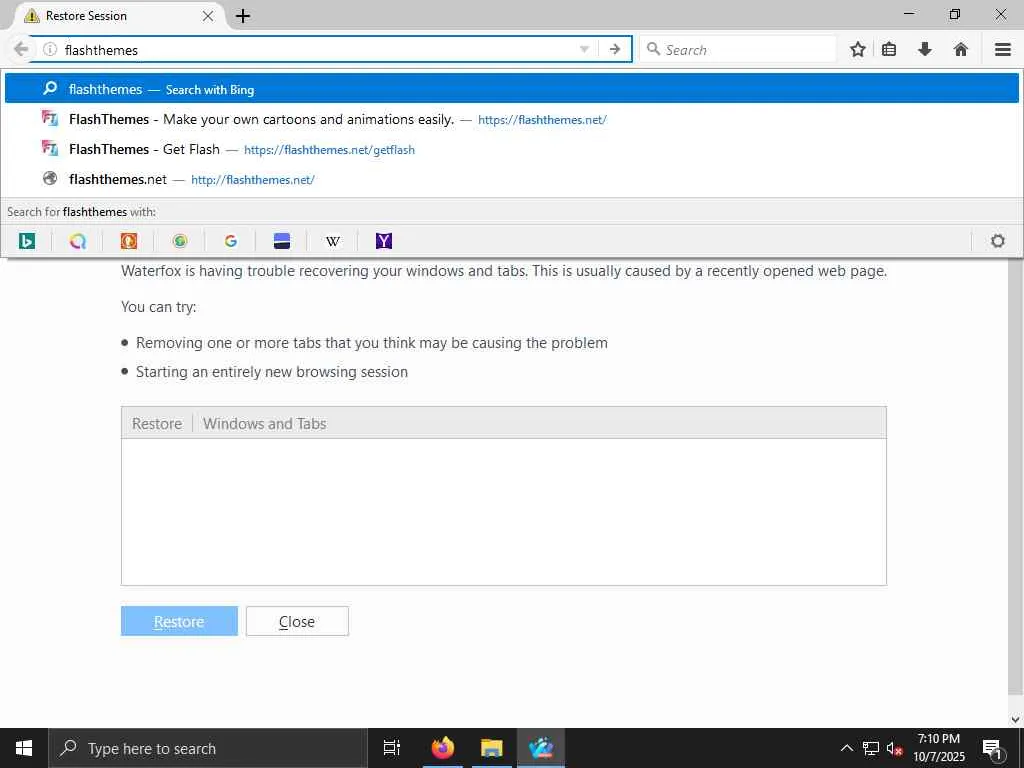Image resolution: width=1024 pixels, height=768 pixels.
Task: Click the taskbar 'Type here to search' box
Action: [208, 748]
